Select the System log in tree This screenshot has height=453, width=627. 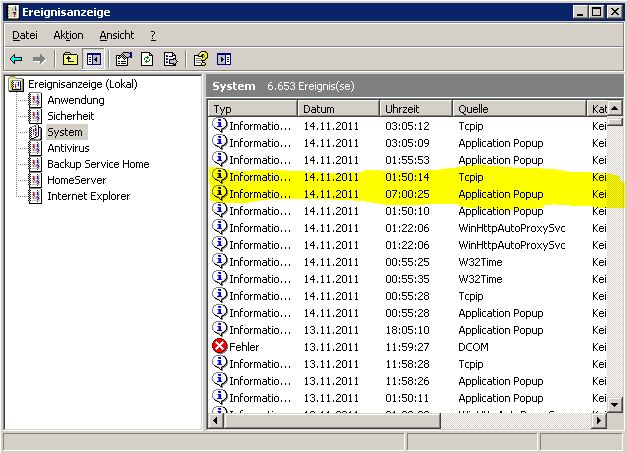point(65,132)
